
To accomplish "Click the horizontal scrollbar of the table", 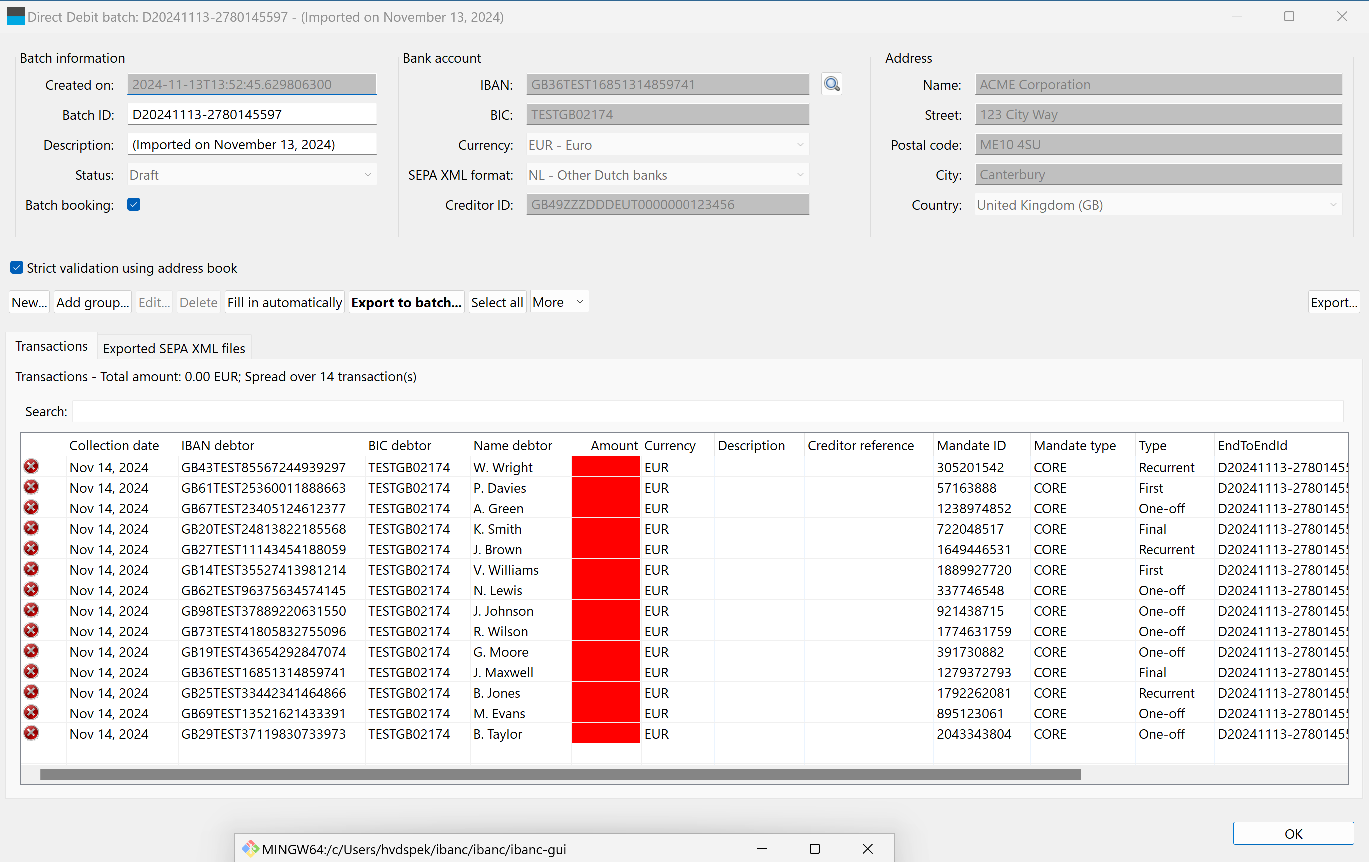I will (560, 774).
